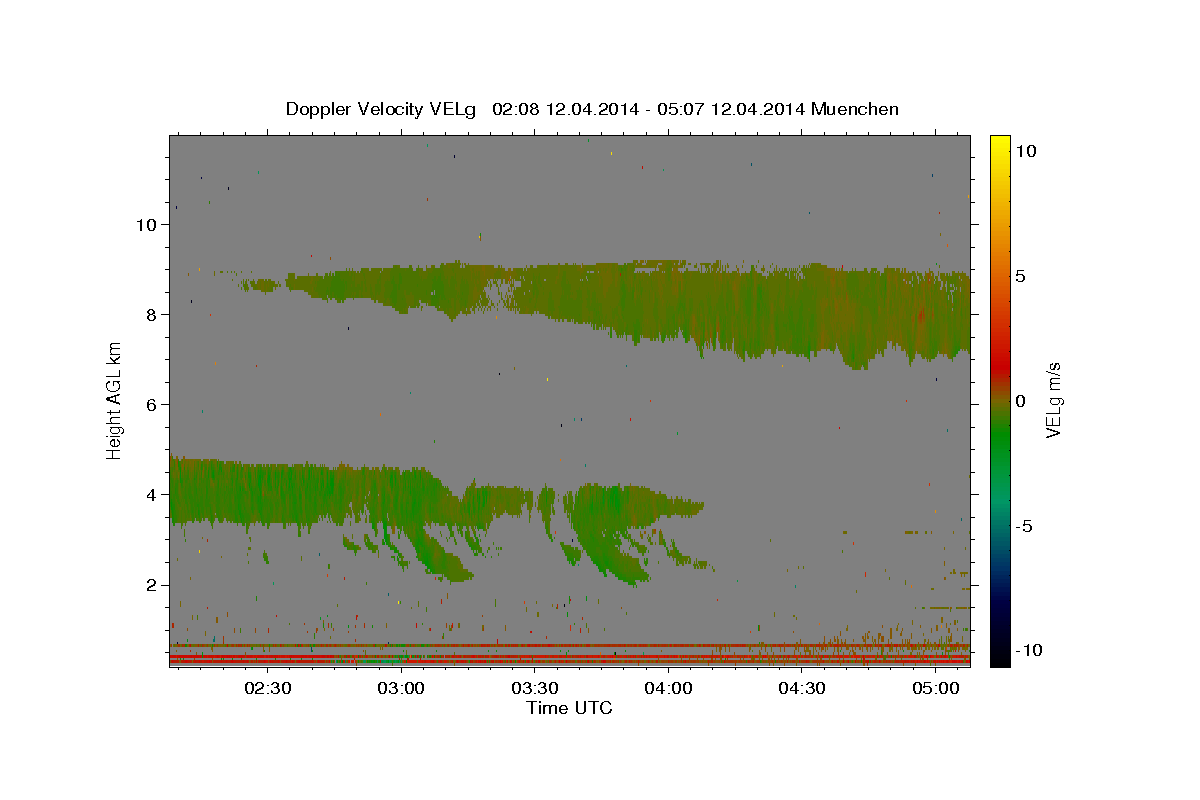Click the colorbar value 10 label

pyautogui.click(x=1026, y=151)
